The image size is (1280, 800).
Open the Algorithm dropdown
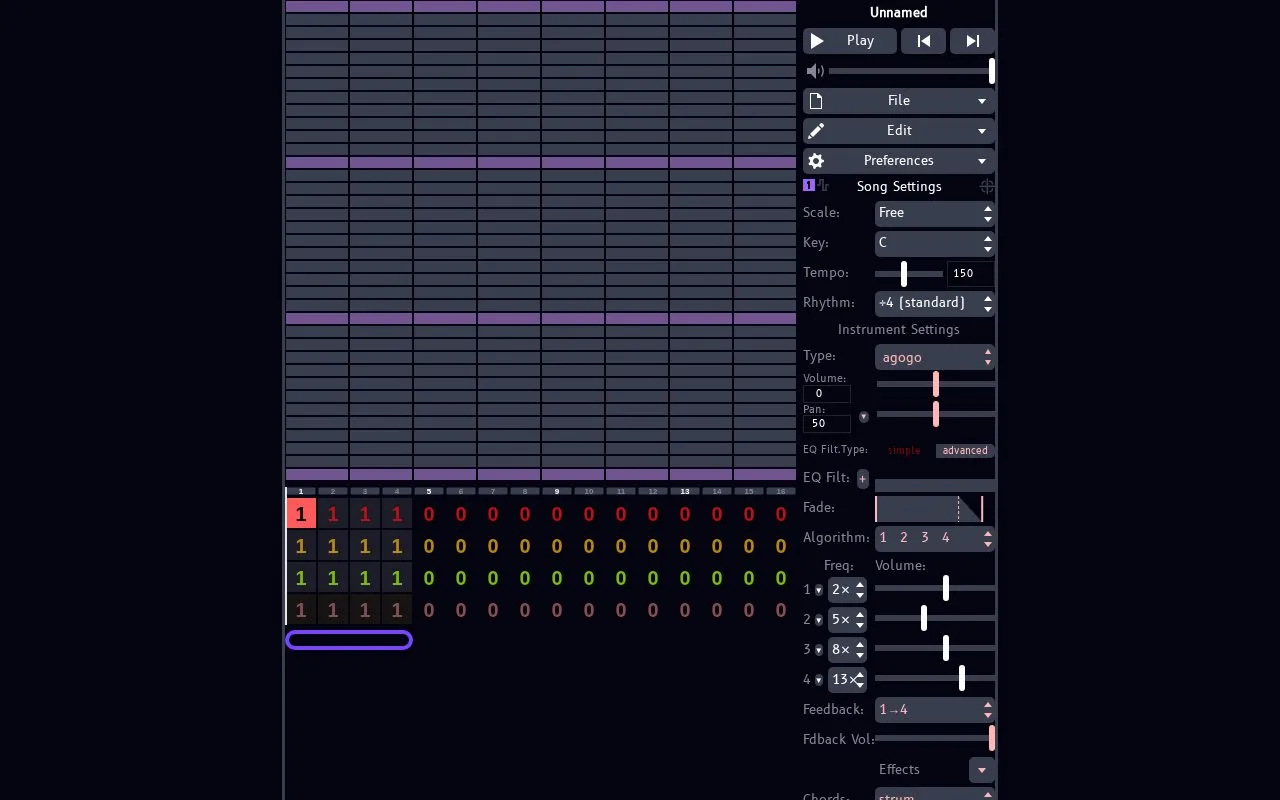935,538
